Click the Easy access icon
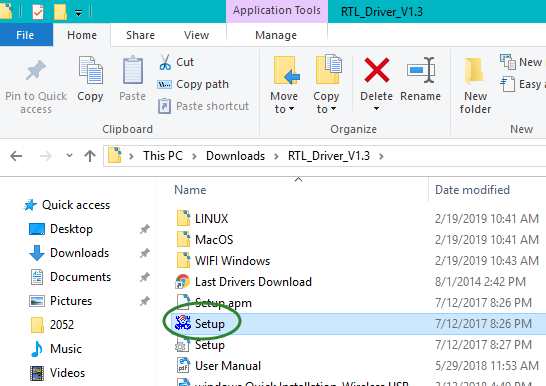The height and width of the screenshot is (386, 546). click(507, 84)
